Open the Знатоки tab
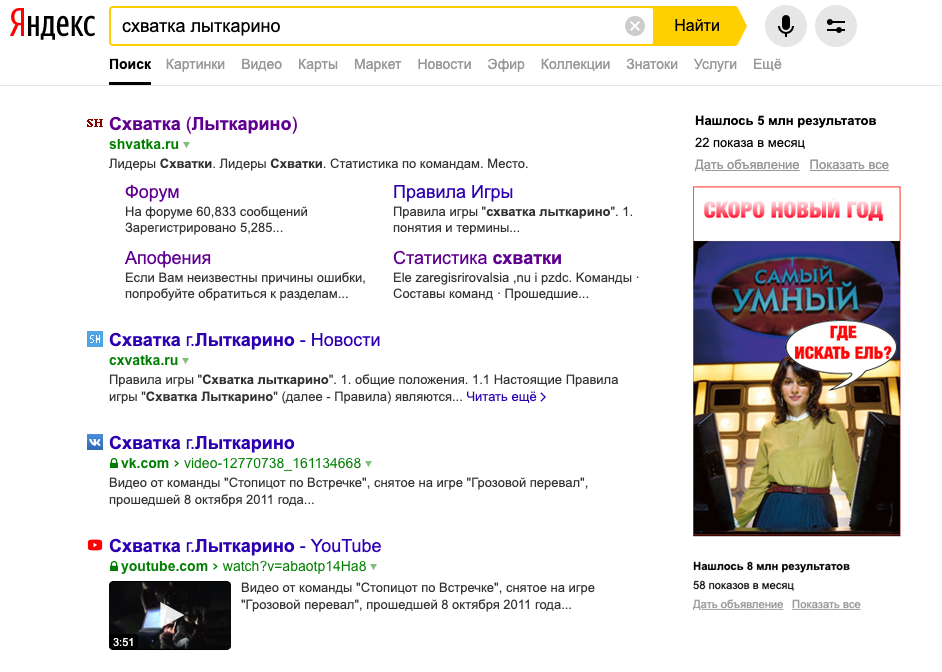Viewport: 942px width, 672px height. (x=652, y=64)
